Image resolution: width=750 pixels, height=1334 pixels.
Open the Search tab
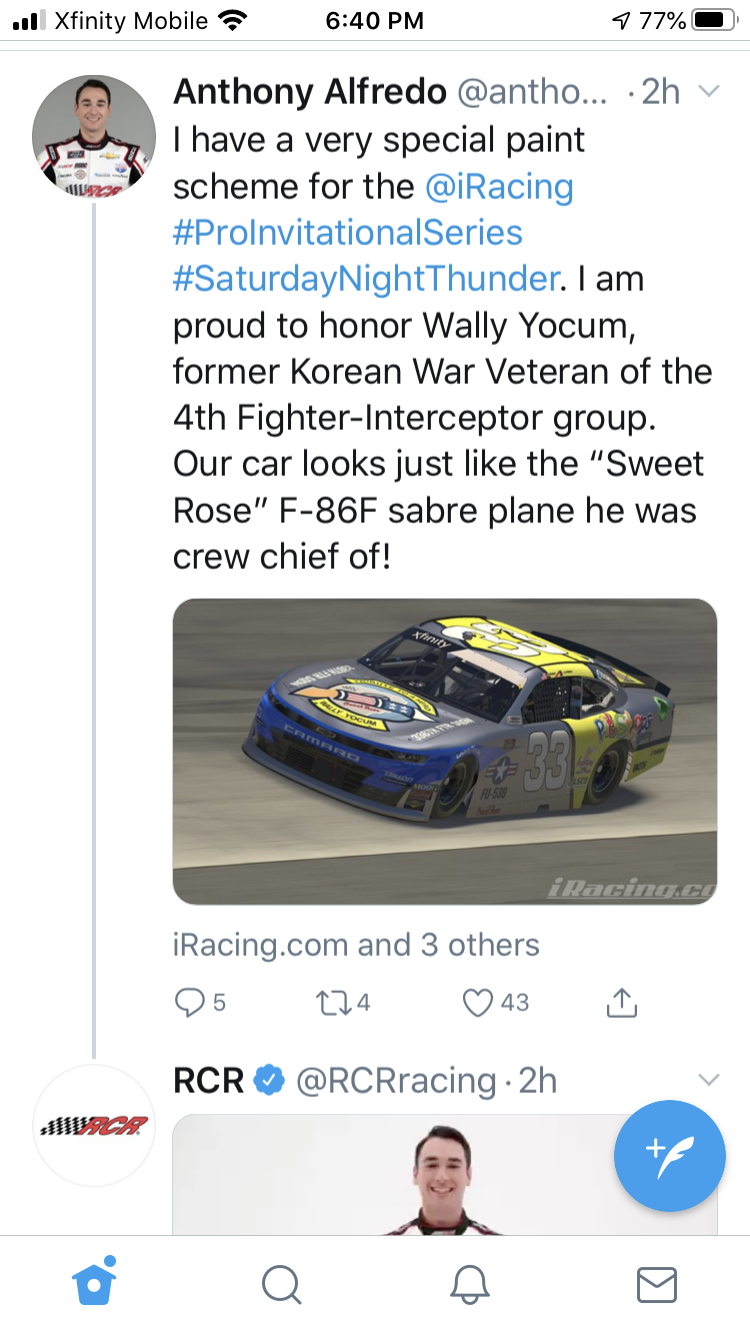pyautogui.click(x=281, y=1284)
